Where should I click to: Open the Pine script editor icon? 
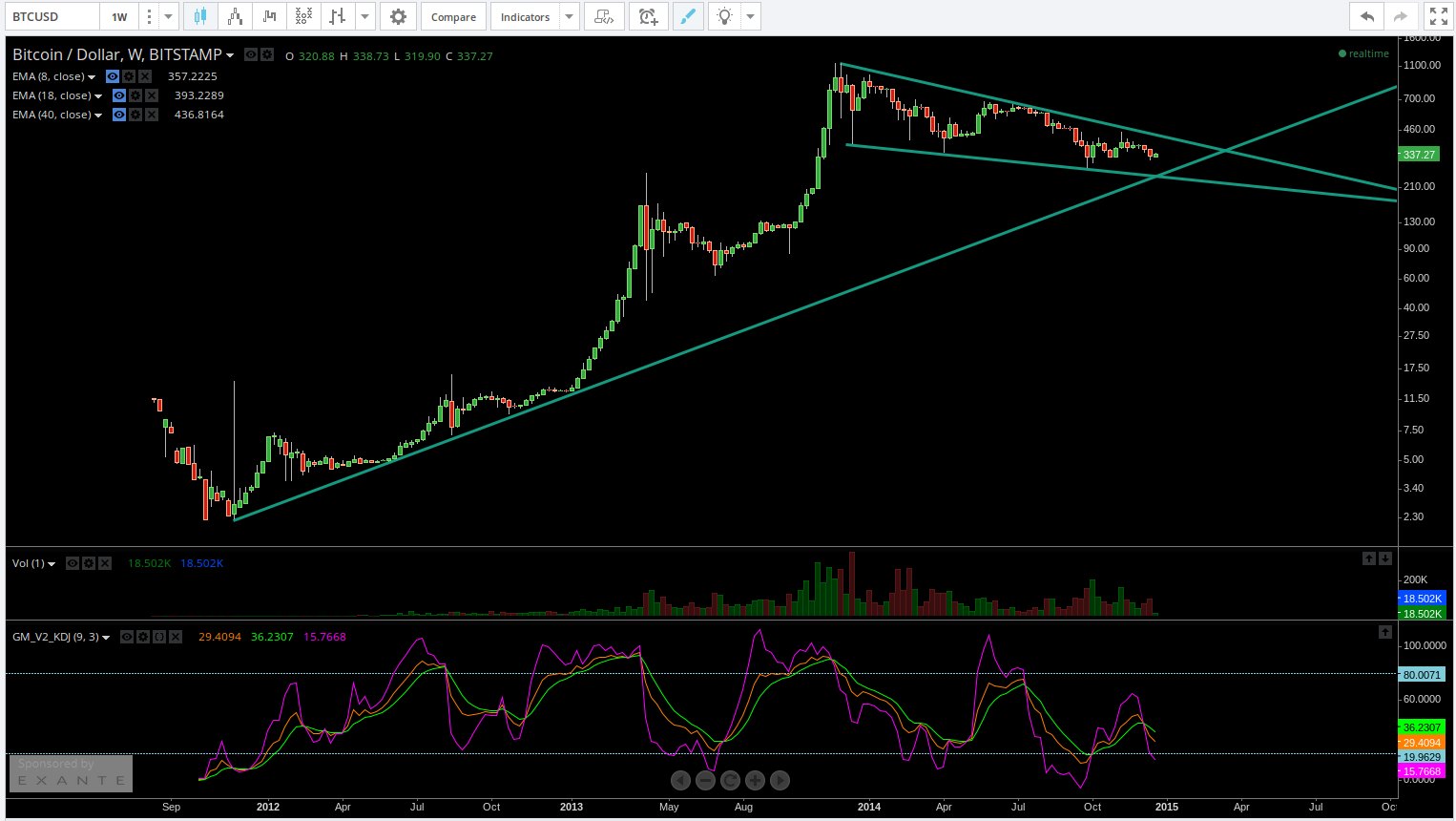tap(603, 16)
